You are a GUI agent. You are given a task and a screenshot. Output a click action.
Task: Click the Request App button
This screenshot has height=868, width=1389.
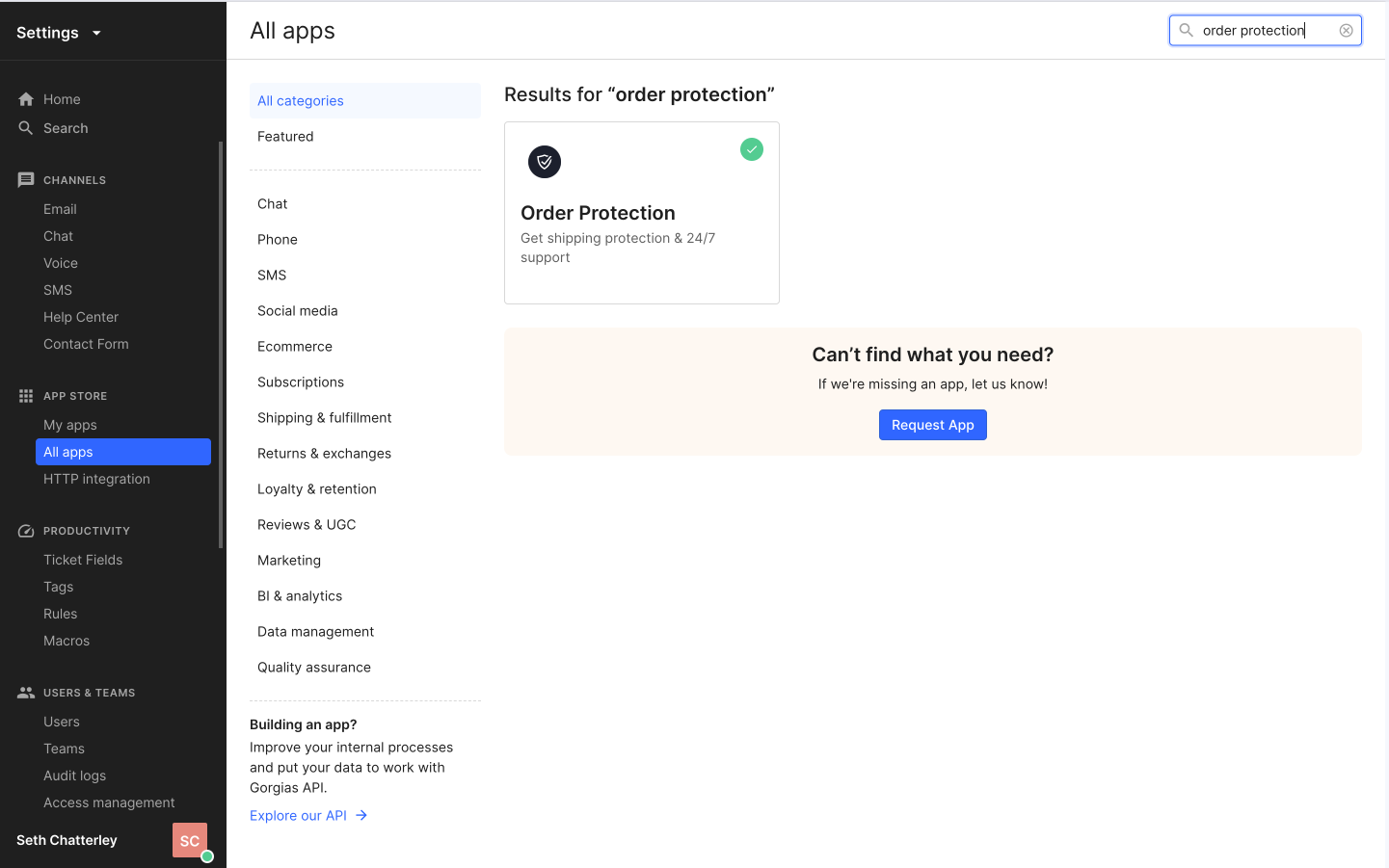tap(933, 425)
